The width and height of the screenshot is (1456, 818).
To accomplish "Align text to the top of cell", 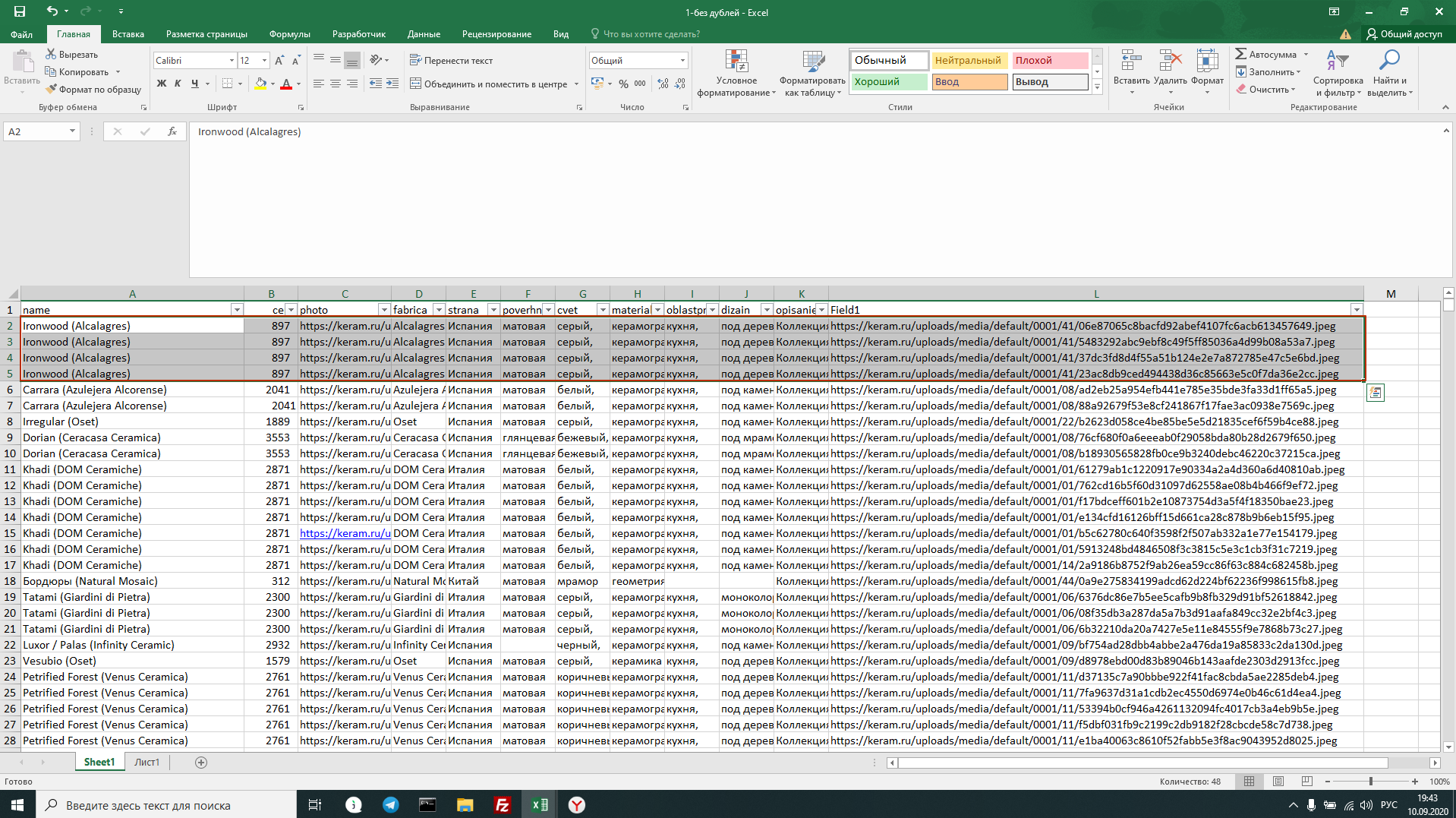I will 319,59.
